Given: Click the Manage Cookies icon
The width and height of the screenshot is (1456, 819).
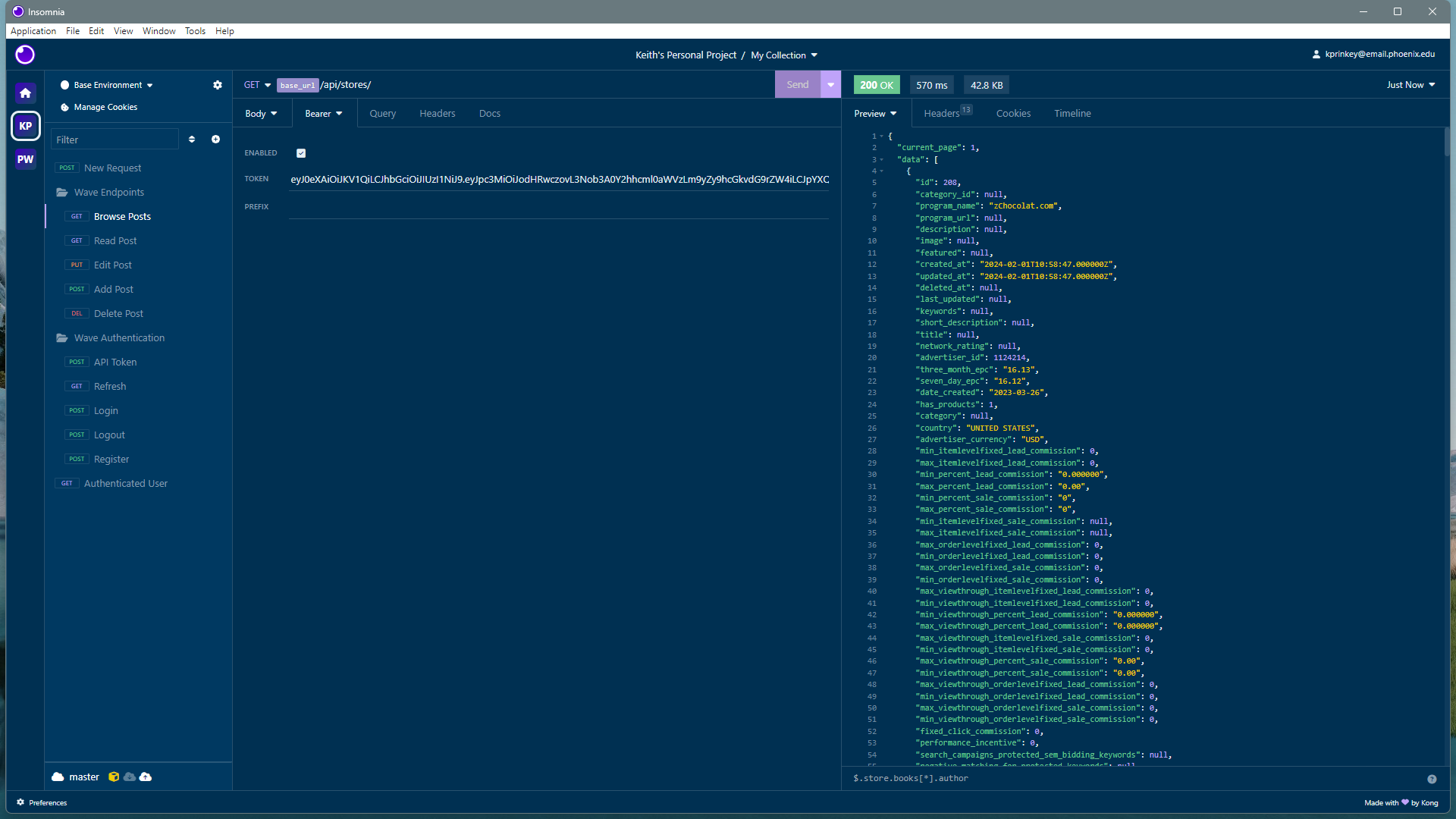Looking at the screenshot, I should pyautogui.click(x=64, y=108).
